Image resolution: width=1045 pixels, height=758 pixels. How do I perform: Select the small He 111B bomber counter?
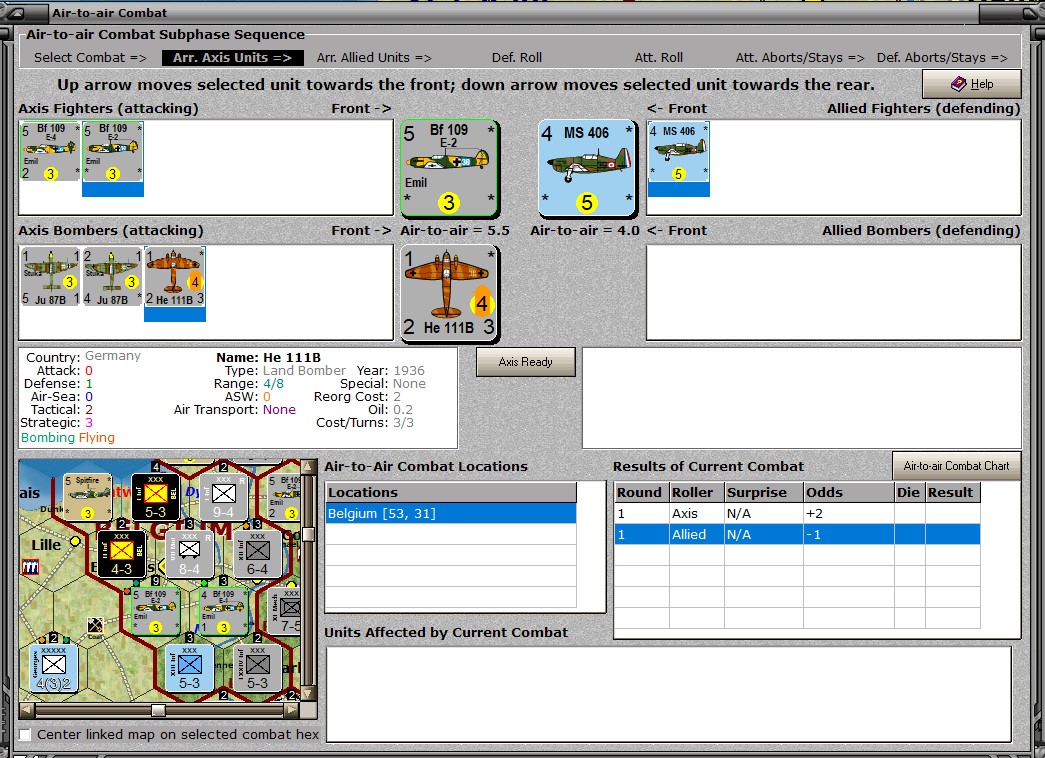pyautogui.click(x=175, y=277)
